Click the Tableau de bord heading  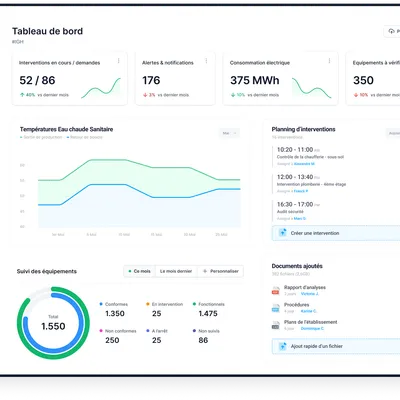pos(47,31)
